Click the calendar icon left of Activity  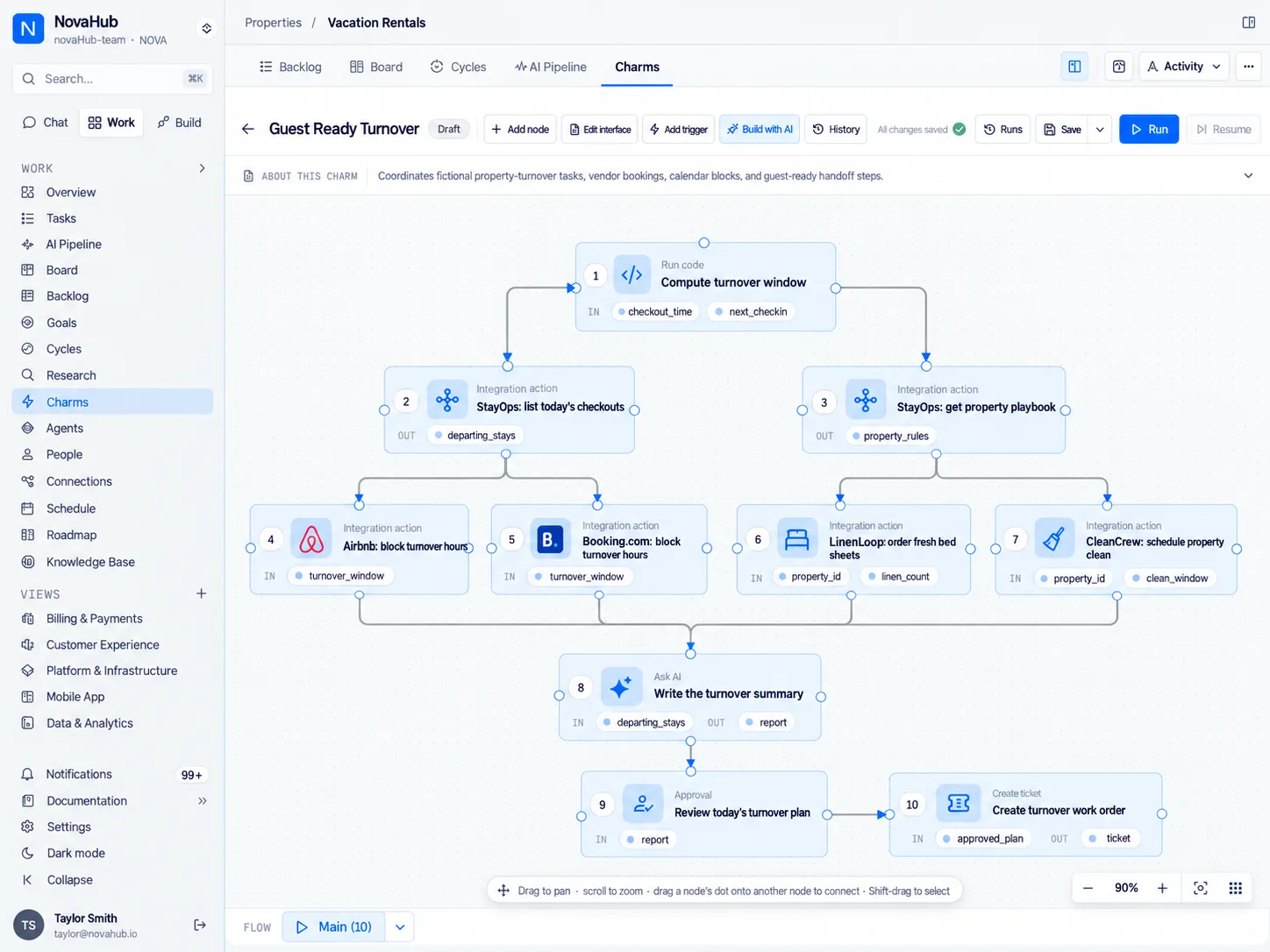1119,67
